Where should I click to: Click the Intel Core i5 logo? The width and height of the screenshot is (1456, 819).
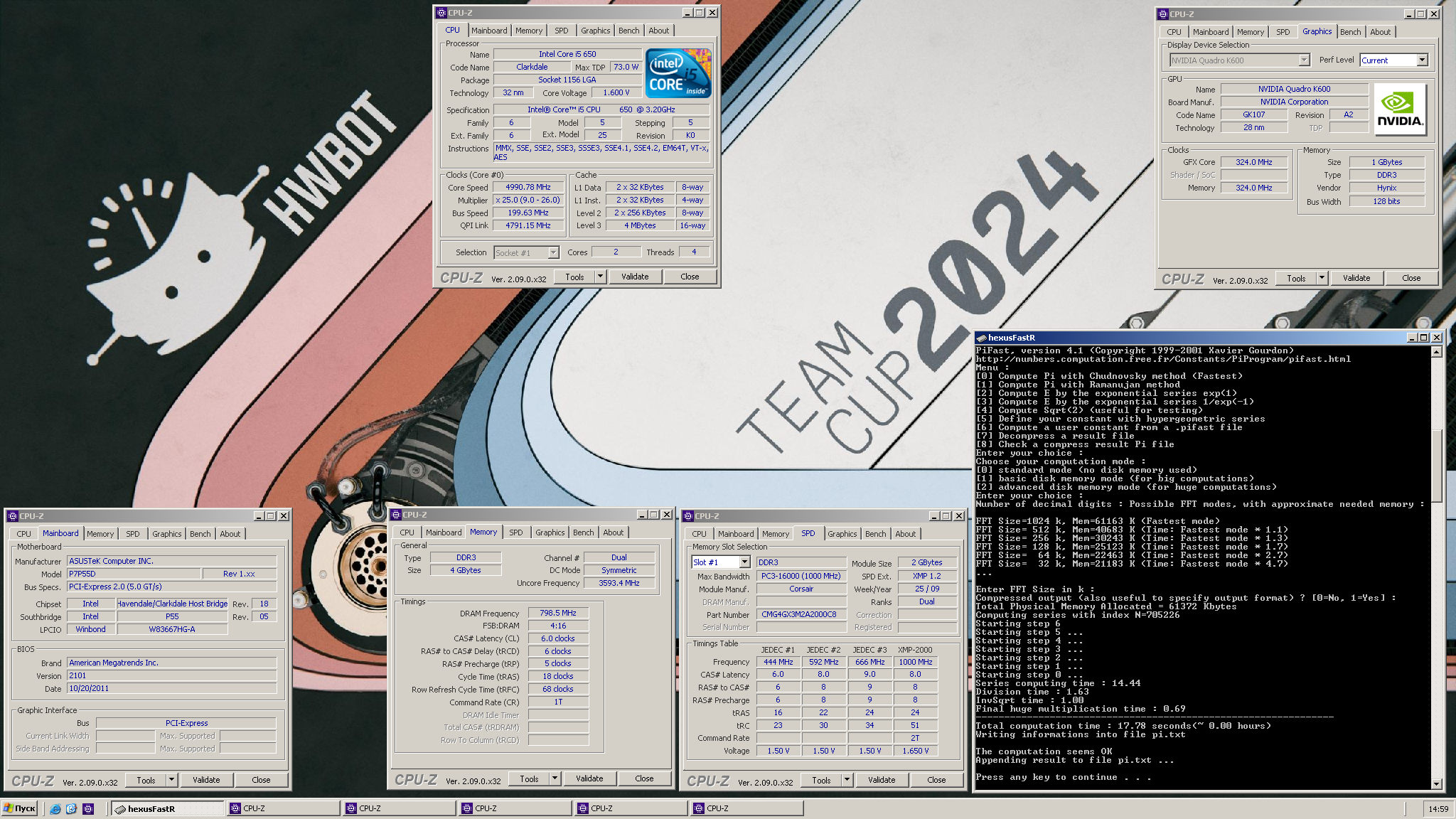678,73
